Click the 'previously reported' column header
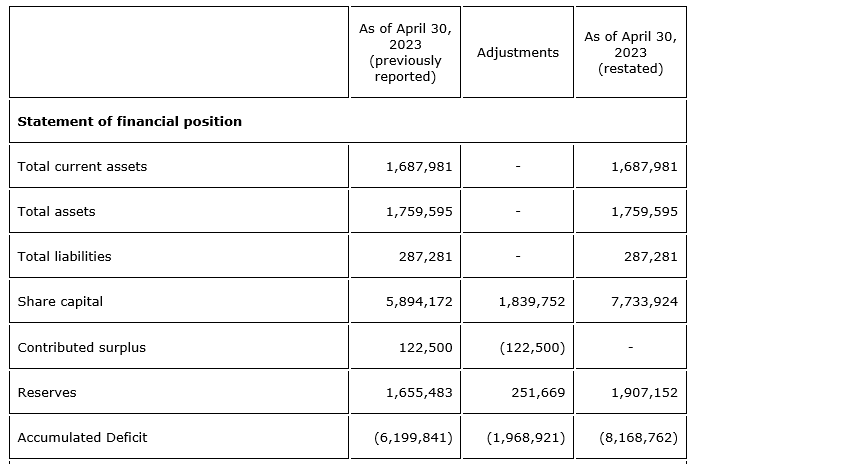The width and height of the screenshot is (844, 464). coord(405,53)
